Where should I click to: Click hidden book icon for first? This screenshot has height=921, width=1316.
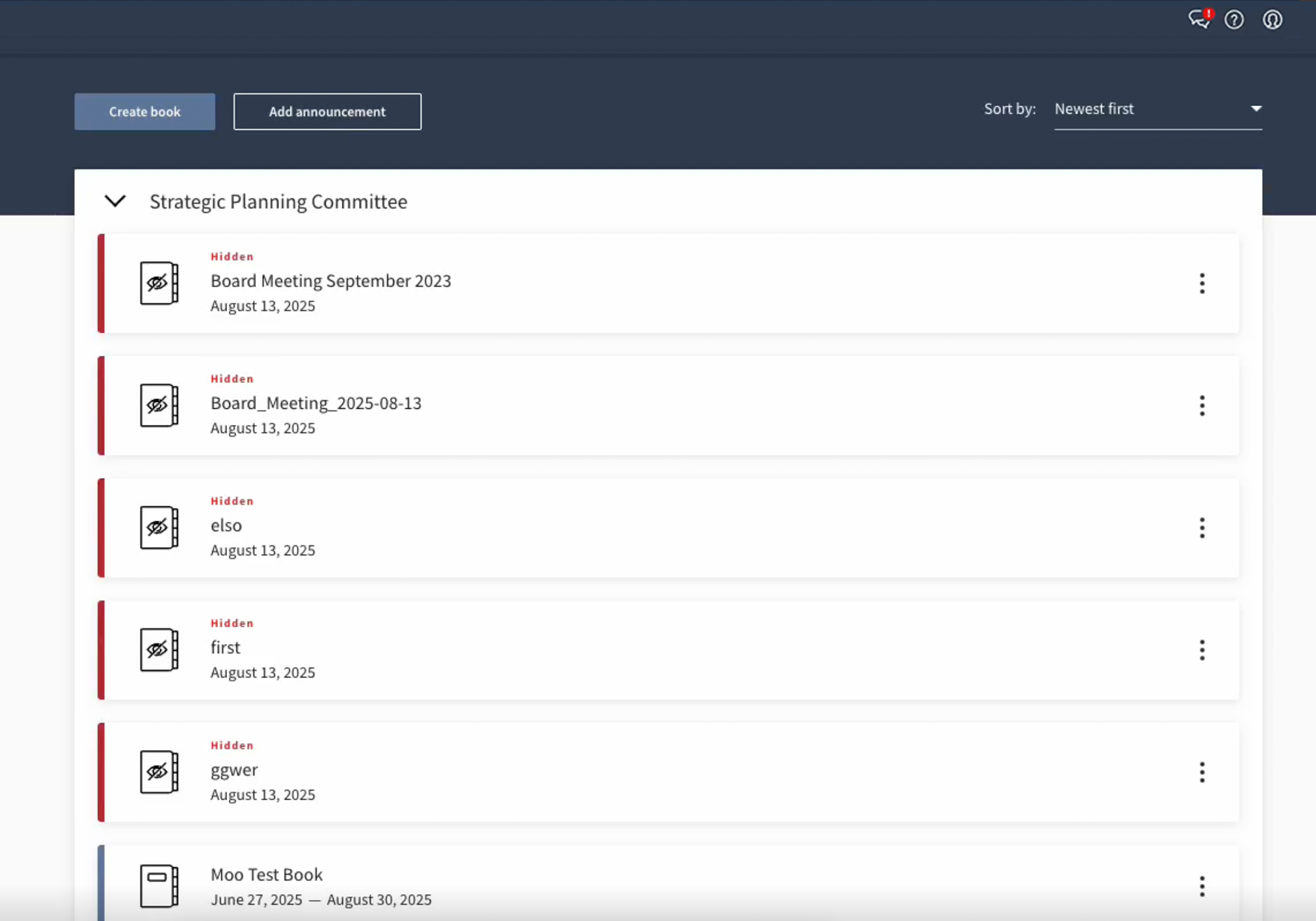pyautogui.click(x=159, y=650)
